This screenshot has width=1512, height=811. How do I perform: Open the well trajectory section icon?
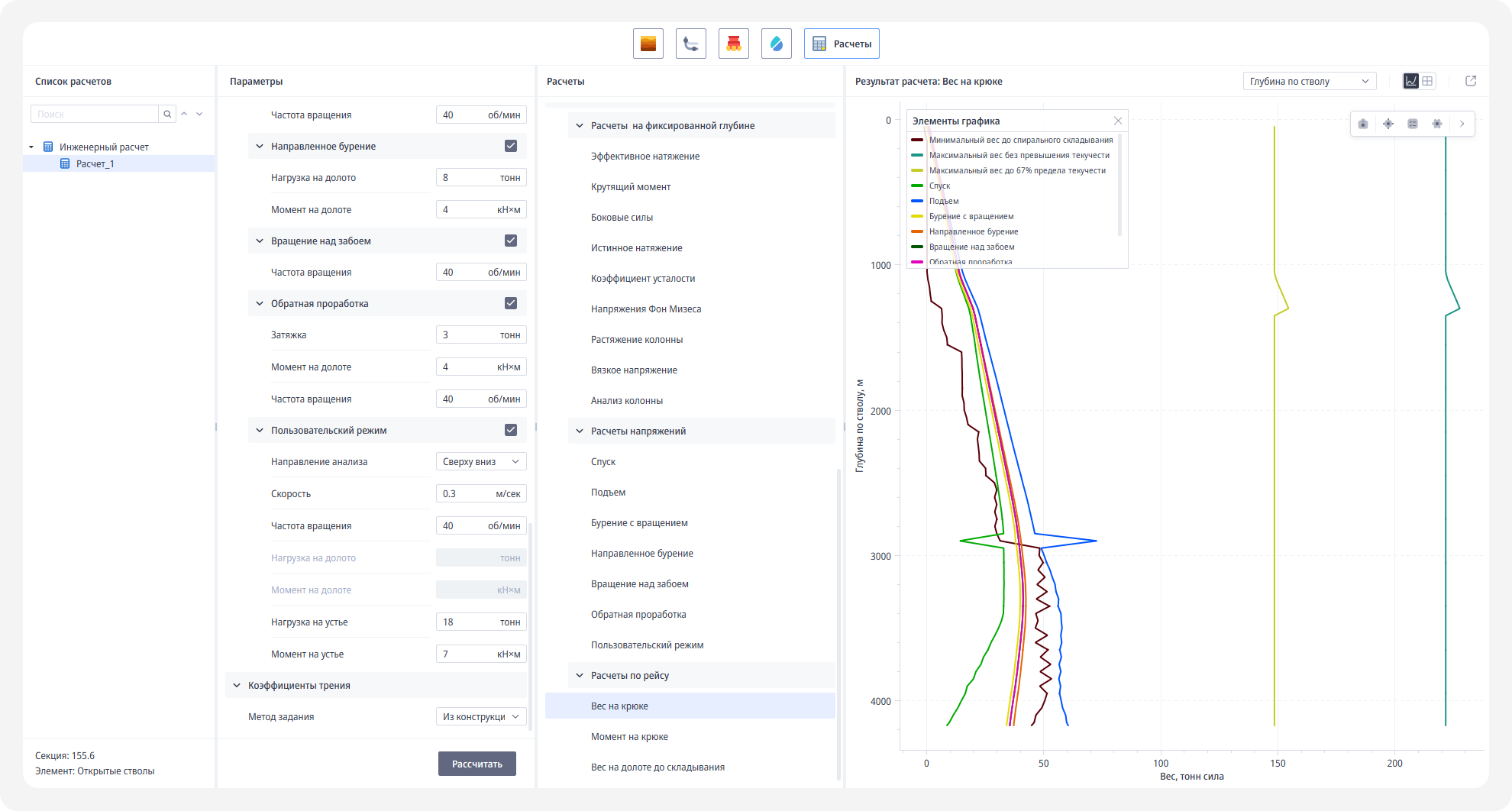point(690,44)
